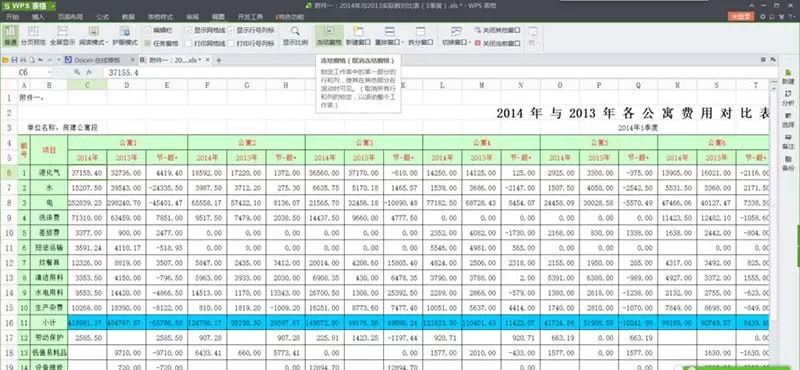
Task: Click the 未登录 login button
Action: pyautogui.click(x=741, y=17)
